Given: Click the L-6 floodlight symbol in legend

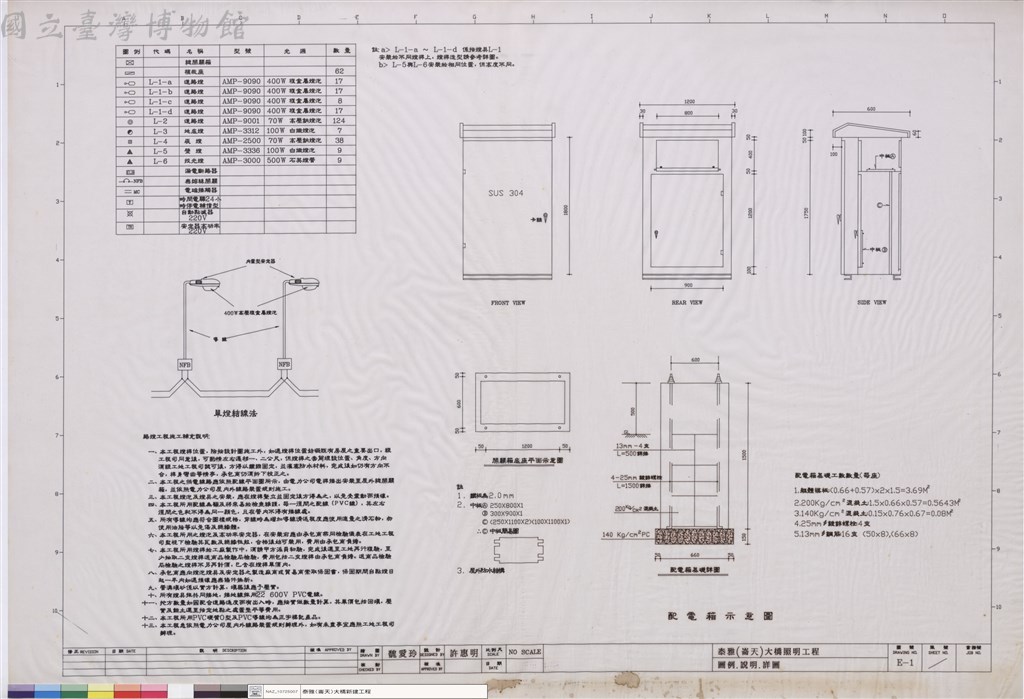Looking at the screenshot, I should (x=130, y=161).
